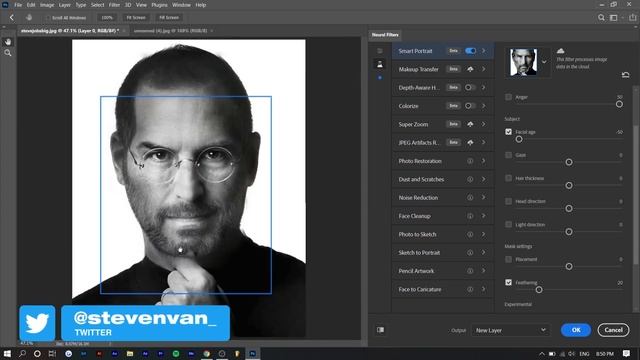
Task: Open the Windows notification center
Action: pyautogui.click(x=627, y=353)
